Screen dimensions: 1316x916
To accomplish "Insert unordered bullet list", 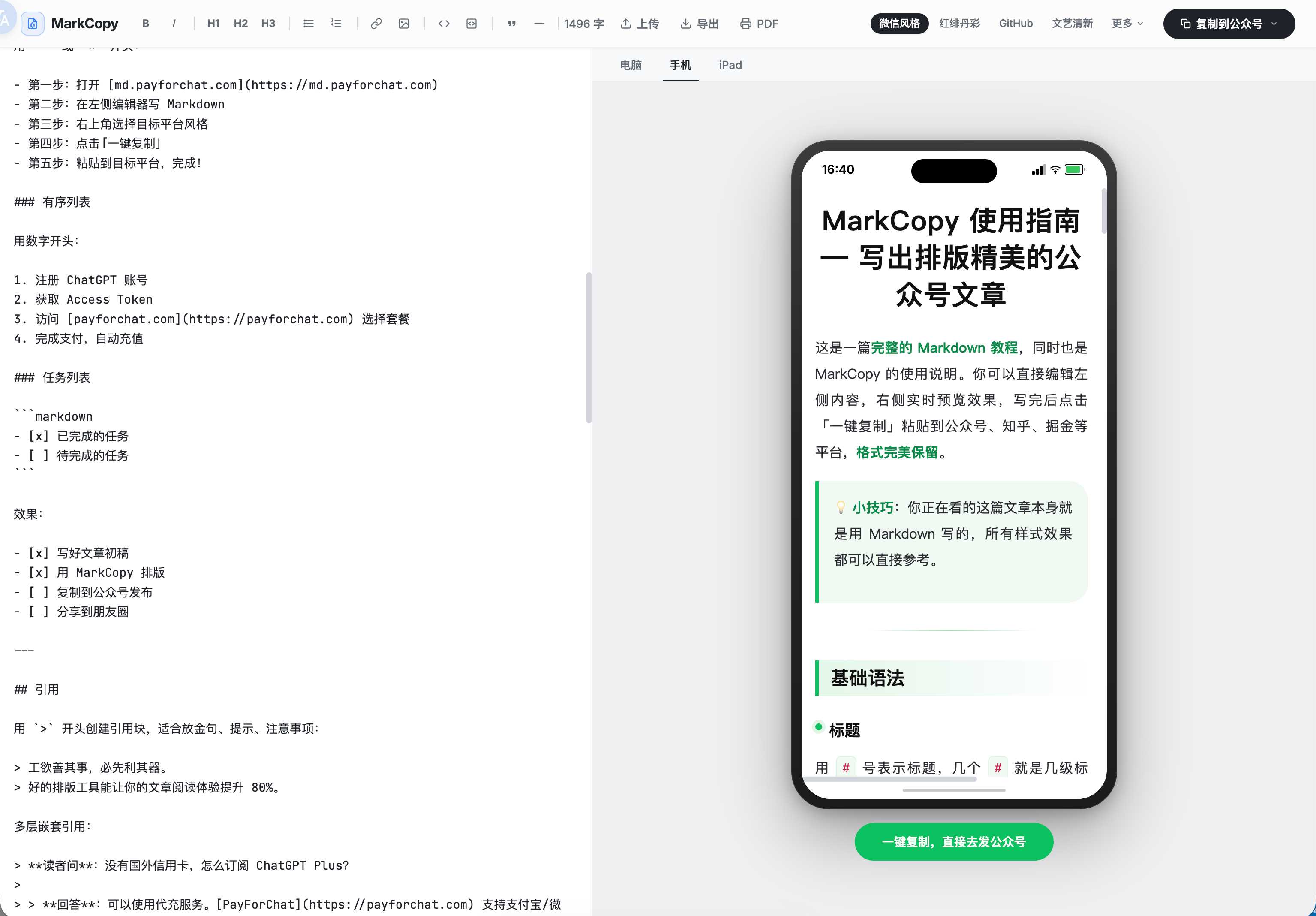I will [308, 24].
